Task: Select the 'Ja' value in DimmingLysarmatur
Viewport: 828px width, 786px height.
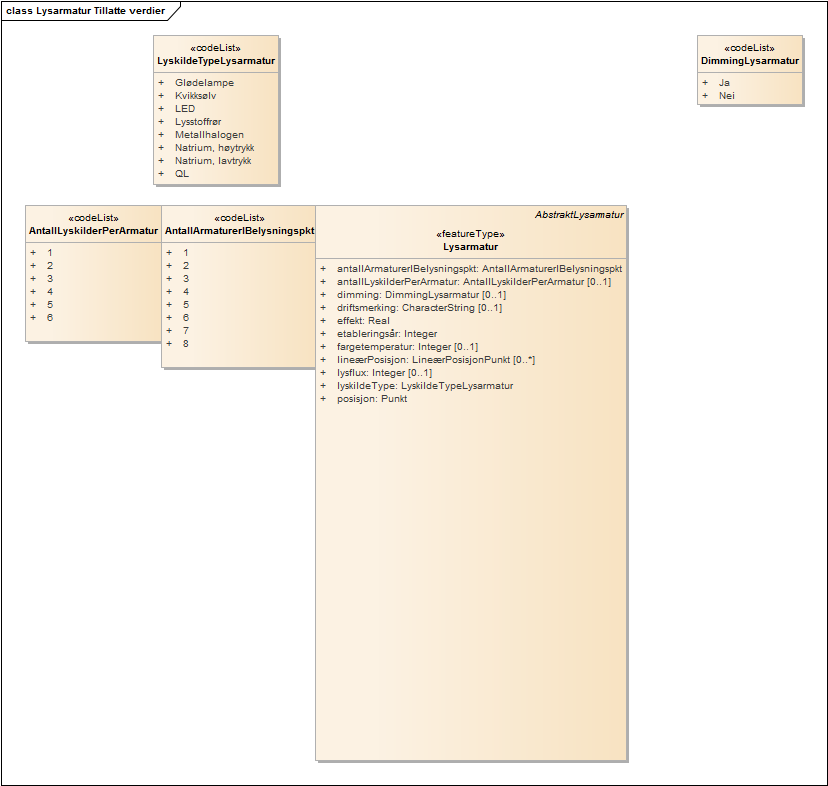Action: 724,83
